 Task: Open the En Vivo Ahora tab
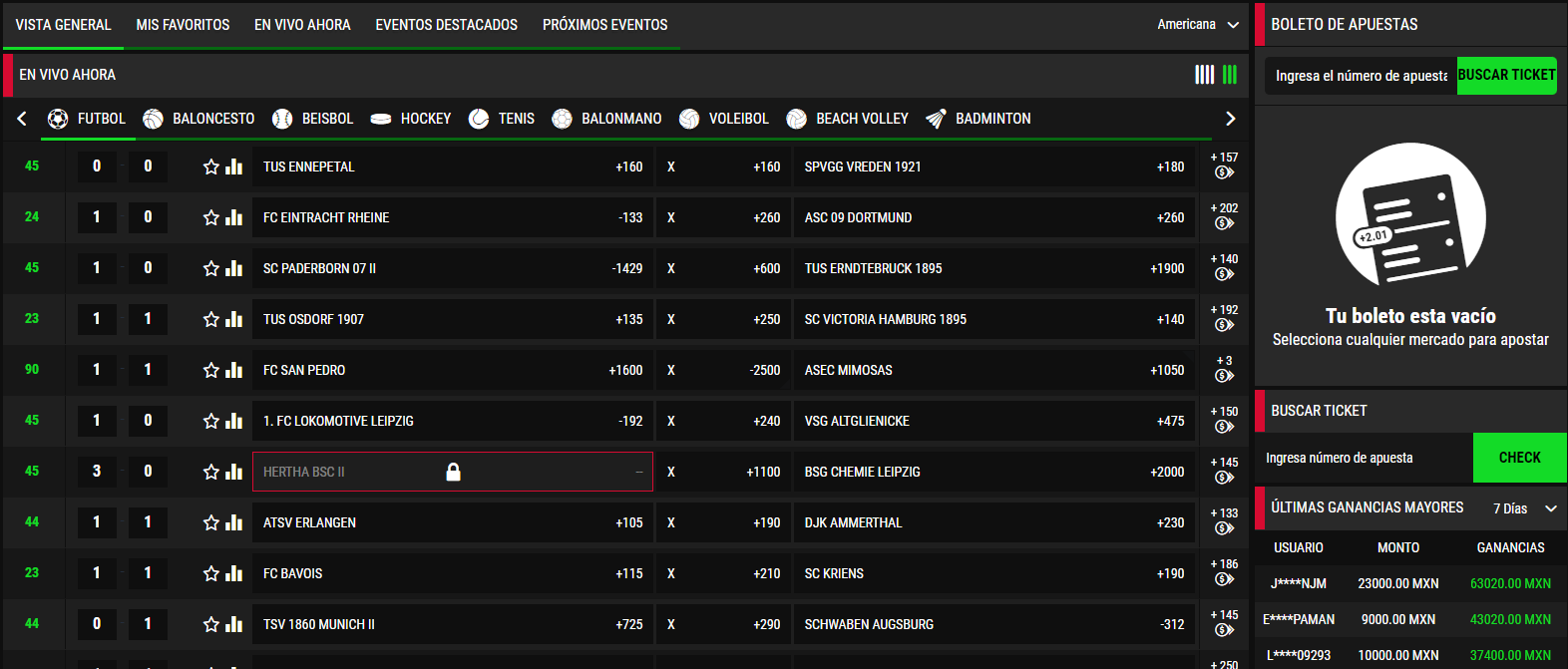tap(302, 25)
